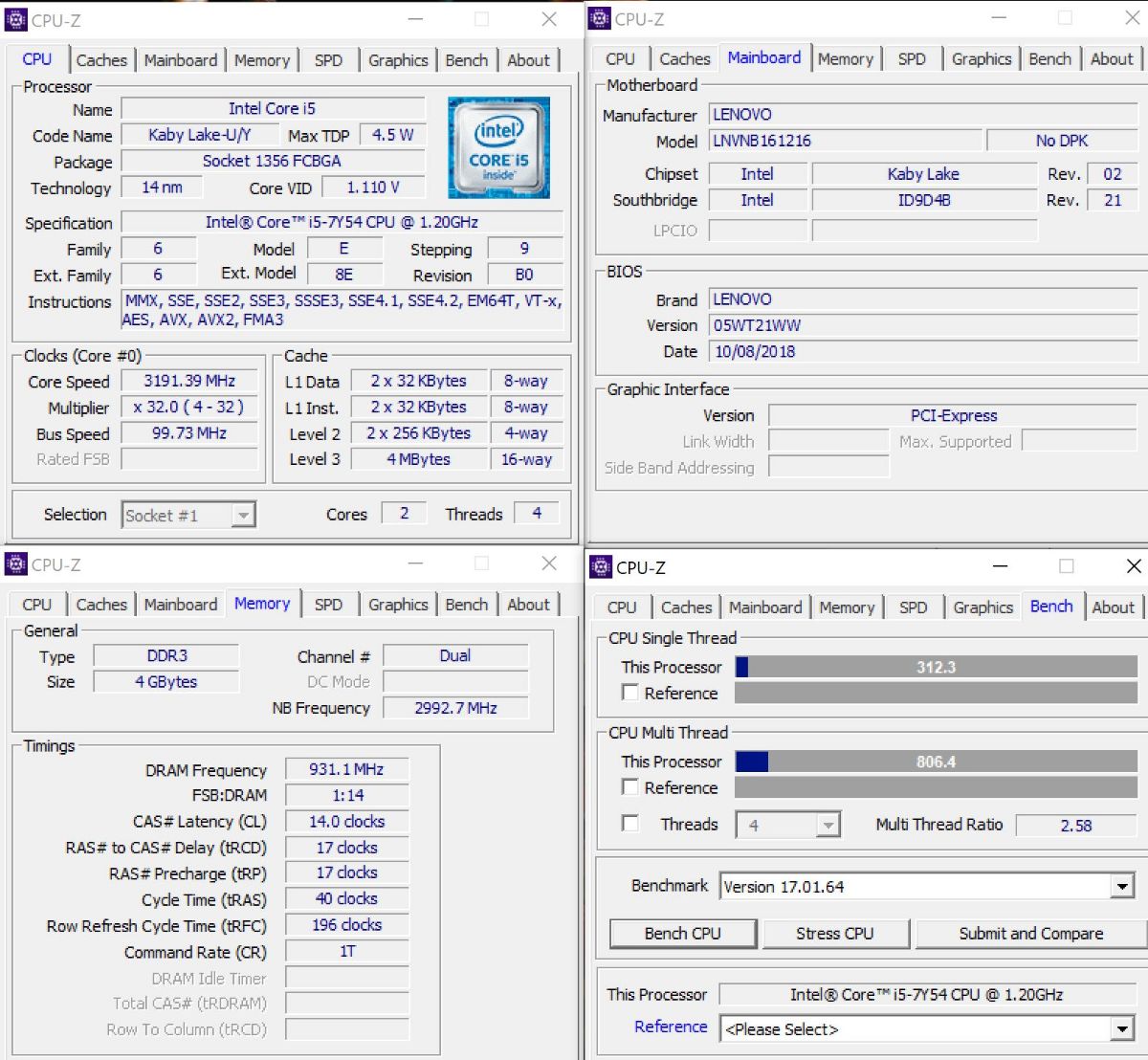Click the Stress CPU button
This screenshot has width=1148, height=1060.
[834, 934]
